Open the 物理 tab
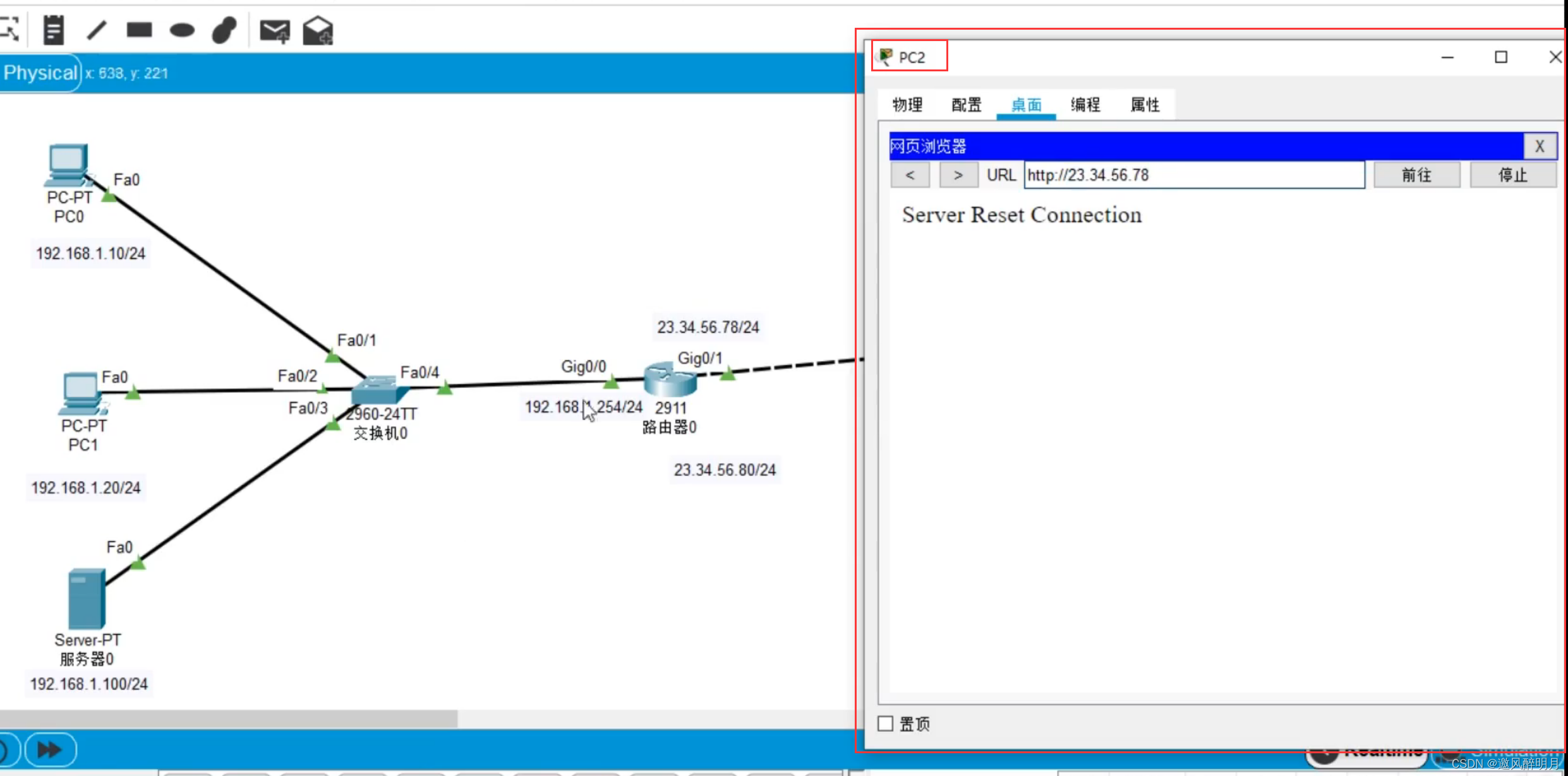The width and height of the screenshot is (1568, 776). [907, 105]
